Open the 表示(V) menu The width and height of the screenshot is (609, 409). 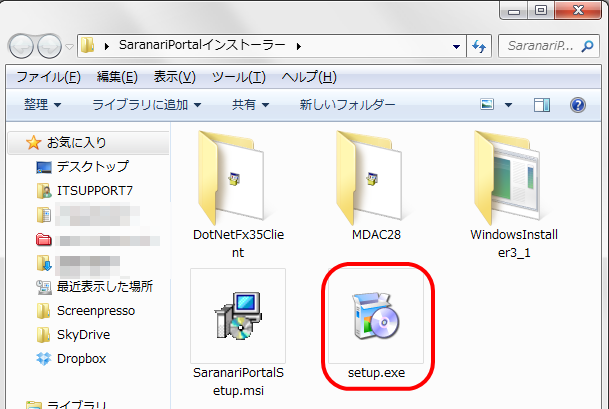click(x=174, y=77)
